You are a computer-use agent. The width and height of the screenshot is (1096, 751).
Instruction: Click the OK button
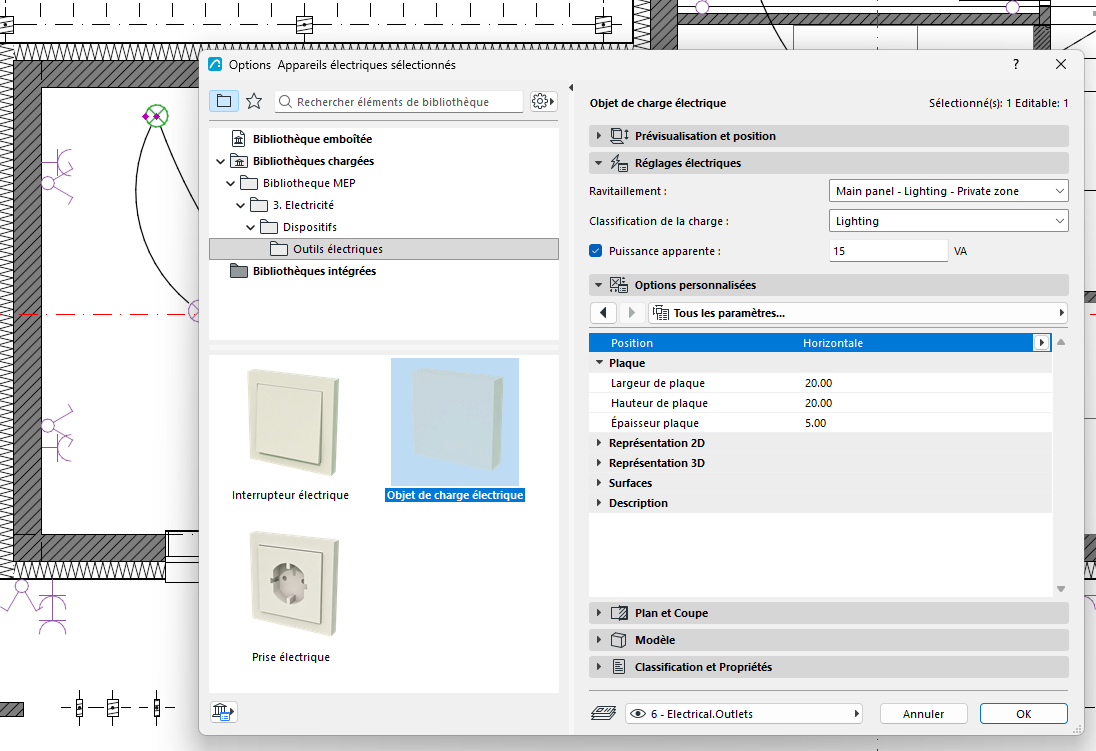(1023, 714)
